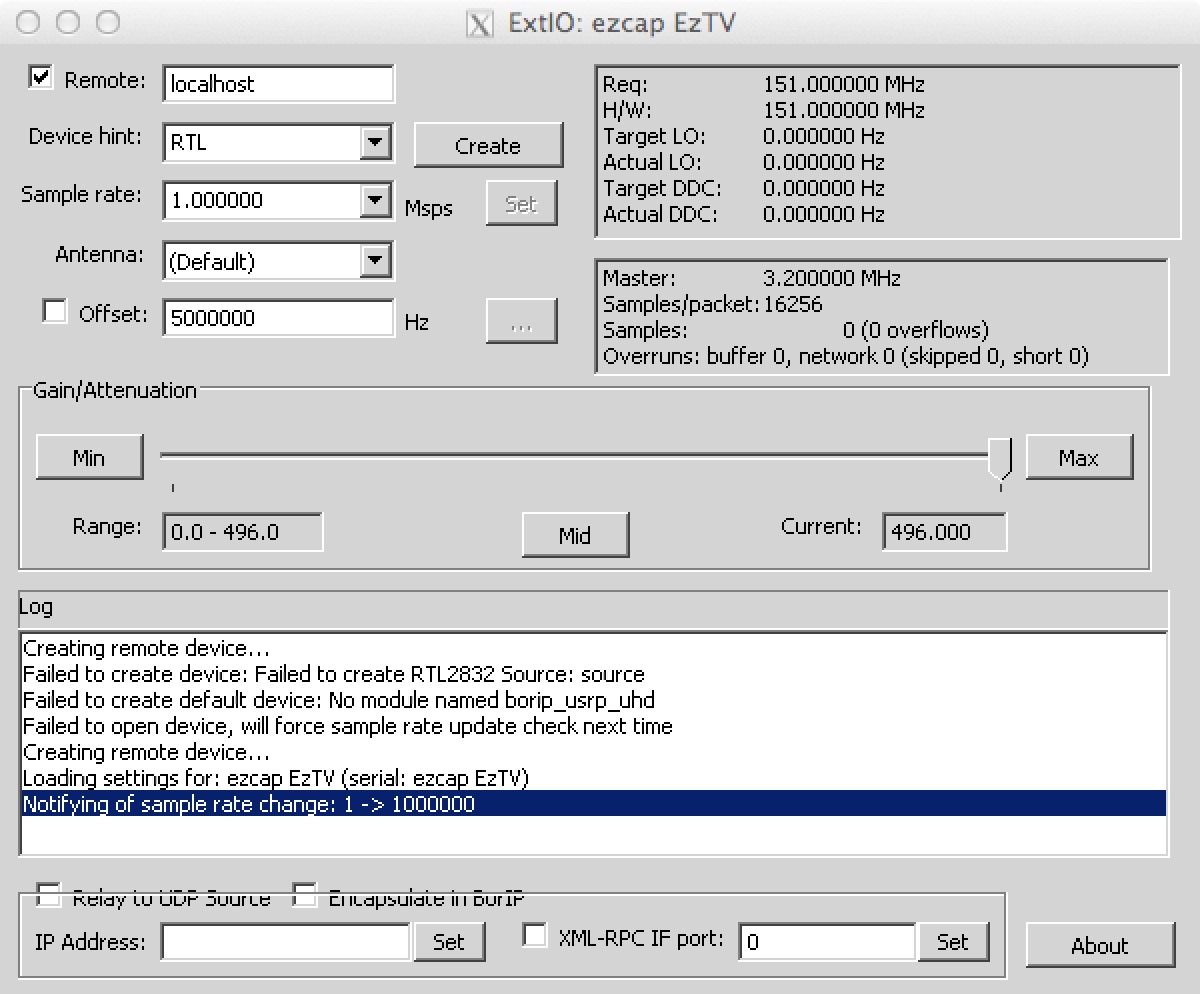Click the X11 icon in title bar
1200x994 pixels.
click(x=480, y=23)
